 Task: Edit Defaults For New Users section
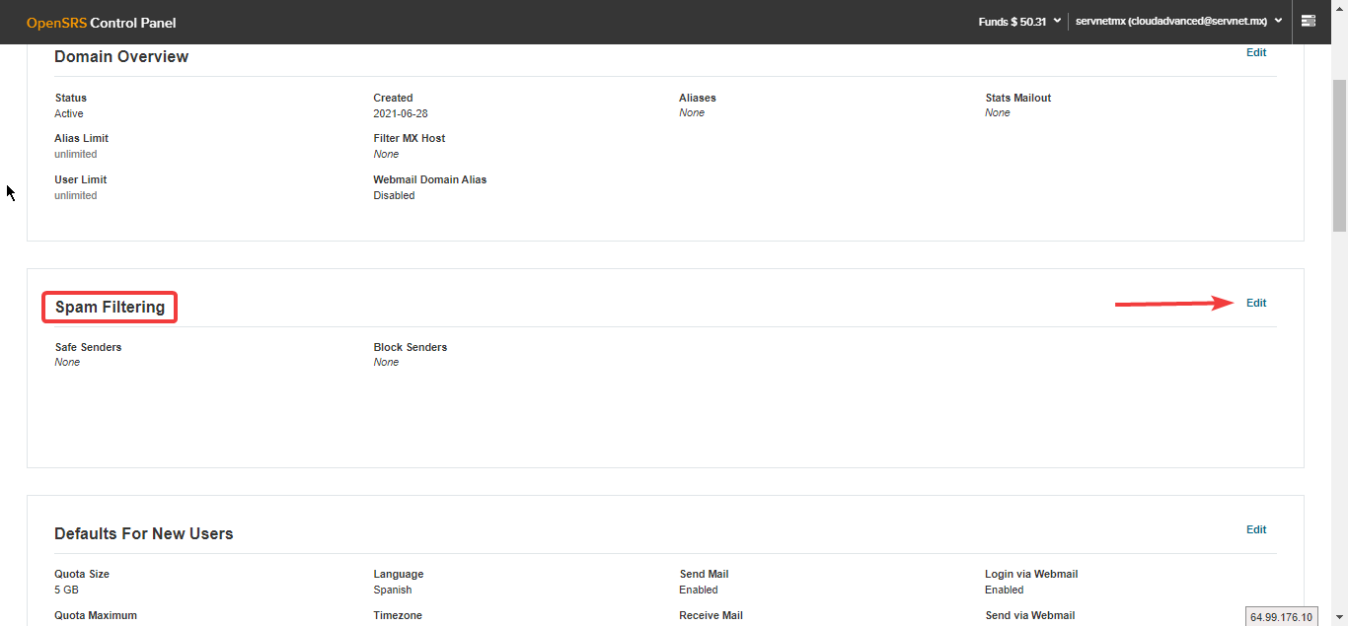pyautogui.click(x=1256, y=530)
